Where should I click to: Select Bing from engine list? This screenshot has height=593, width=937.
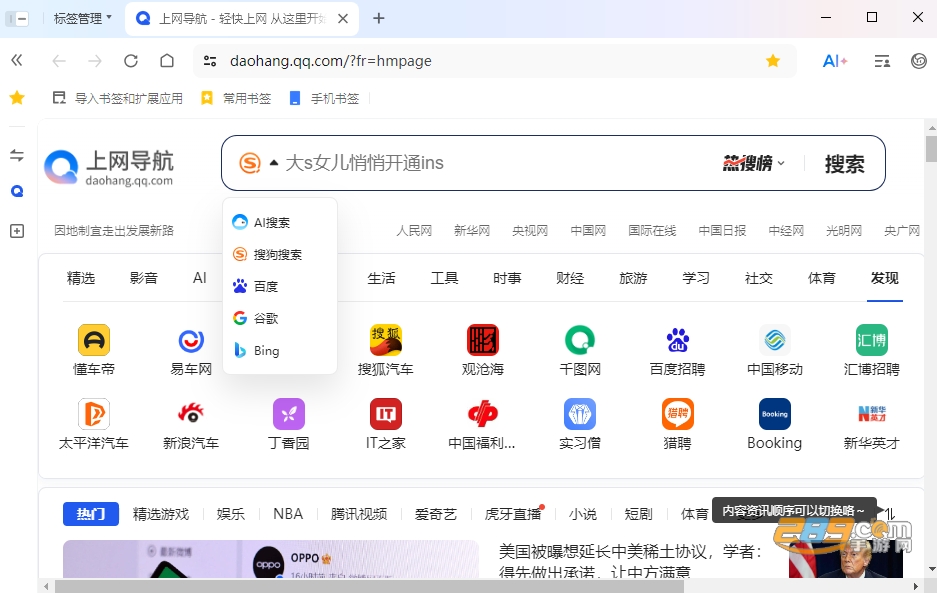tap(280, 350)
